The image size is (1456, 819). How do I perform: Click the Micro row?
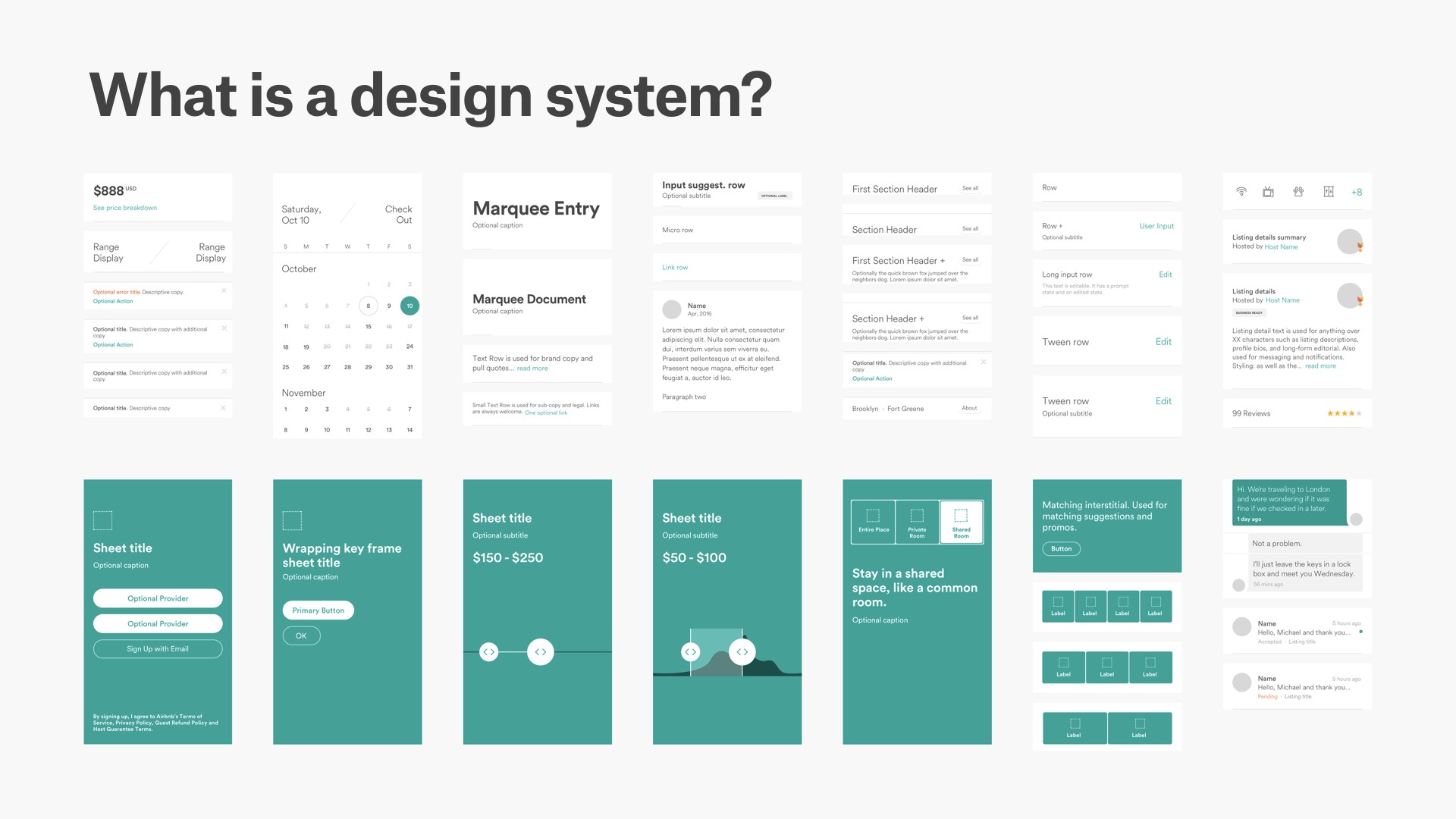click(x=726, y=230)
